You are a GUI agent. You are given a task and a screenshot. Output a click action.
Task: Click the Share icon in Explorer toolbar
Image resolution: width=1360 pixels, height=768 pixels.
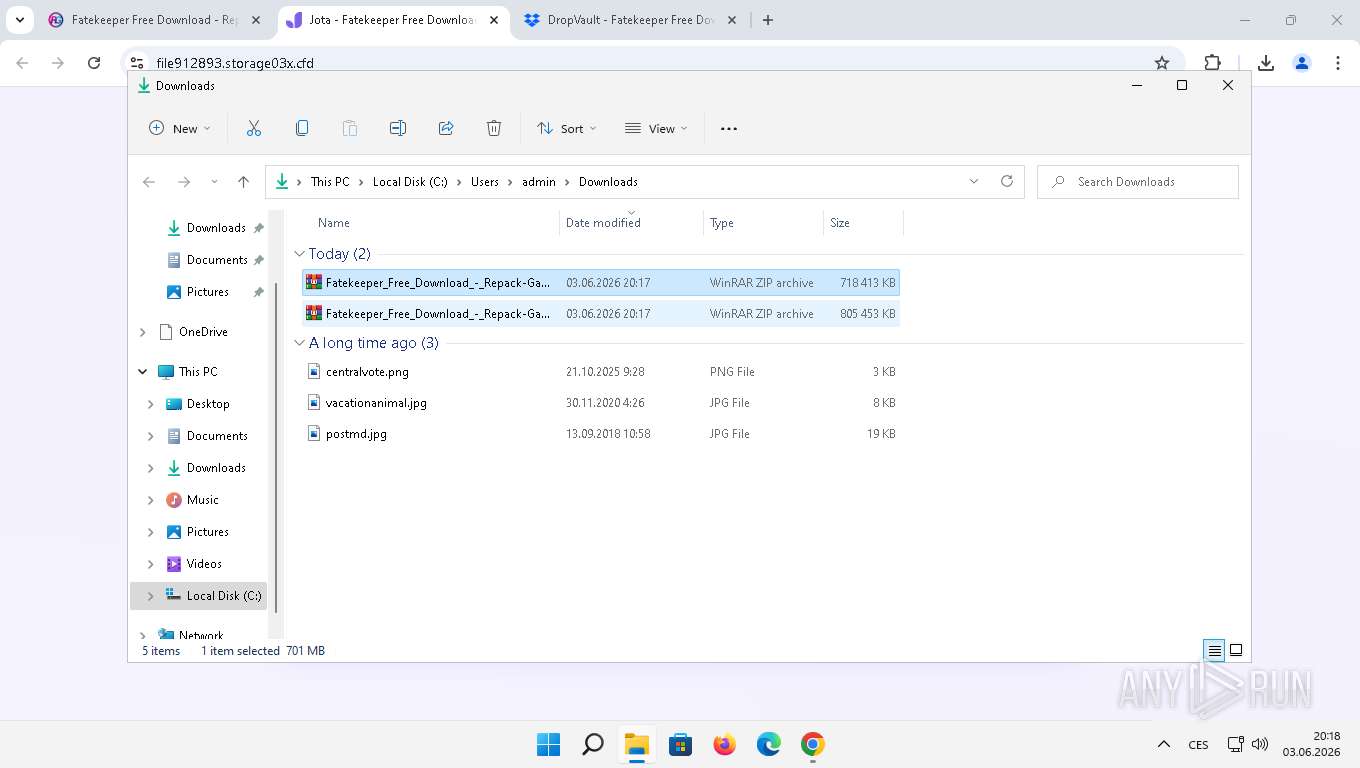pyautogui.click(x=446, y=128)
